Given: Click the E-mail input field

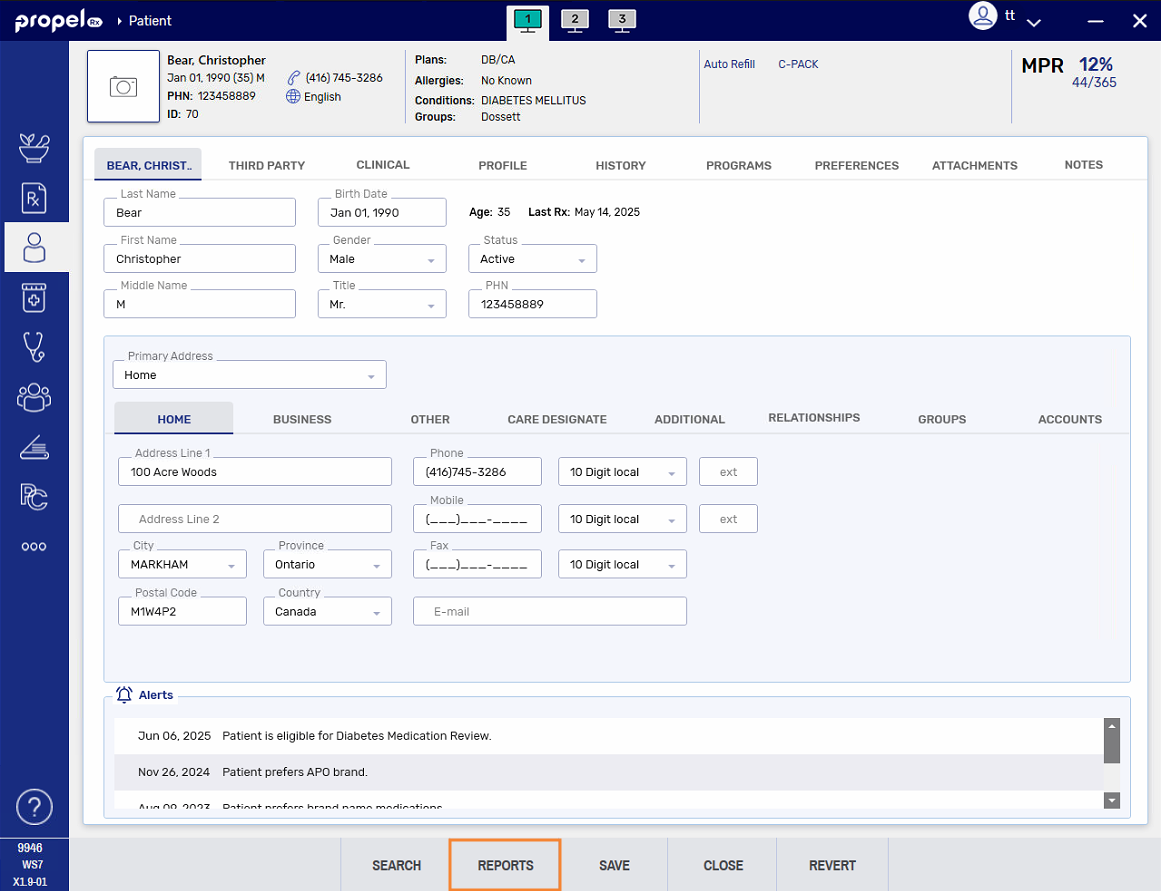Looking at the screenshot, I should (549, 610).
